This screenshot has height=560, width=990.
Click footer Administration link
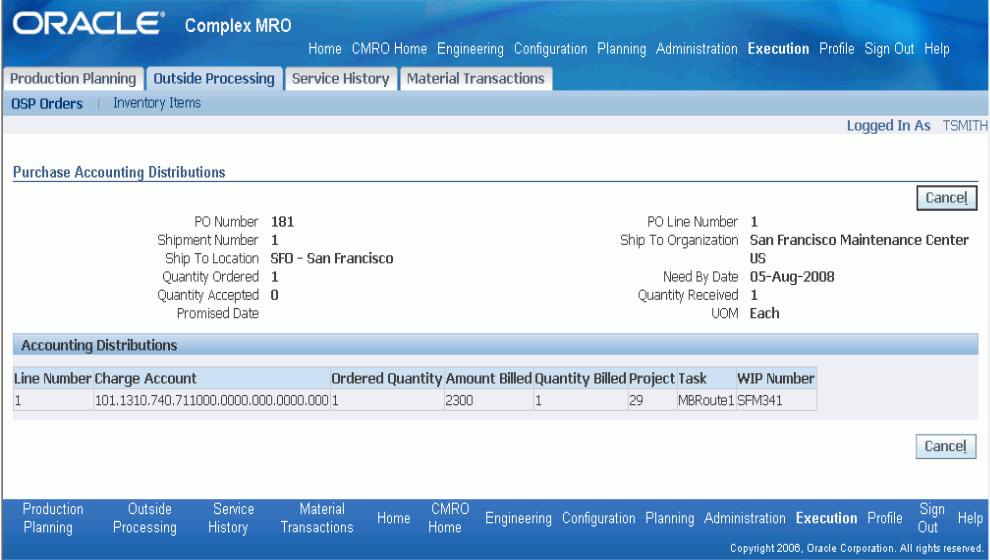(x=744, y=518)
